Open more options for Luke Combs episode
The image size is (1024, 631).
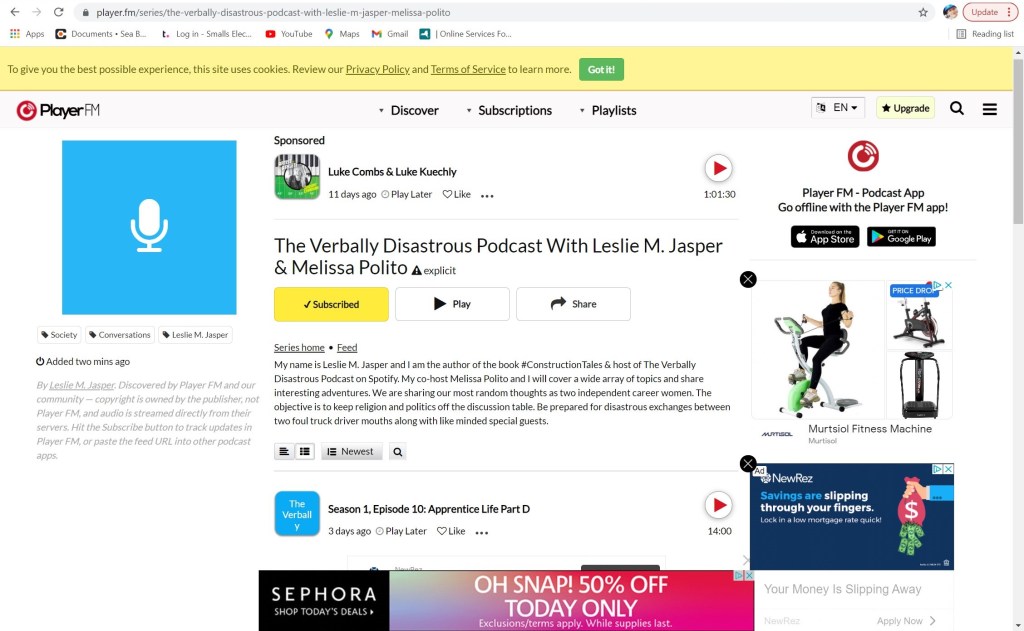tap(487, 196)
